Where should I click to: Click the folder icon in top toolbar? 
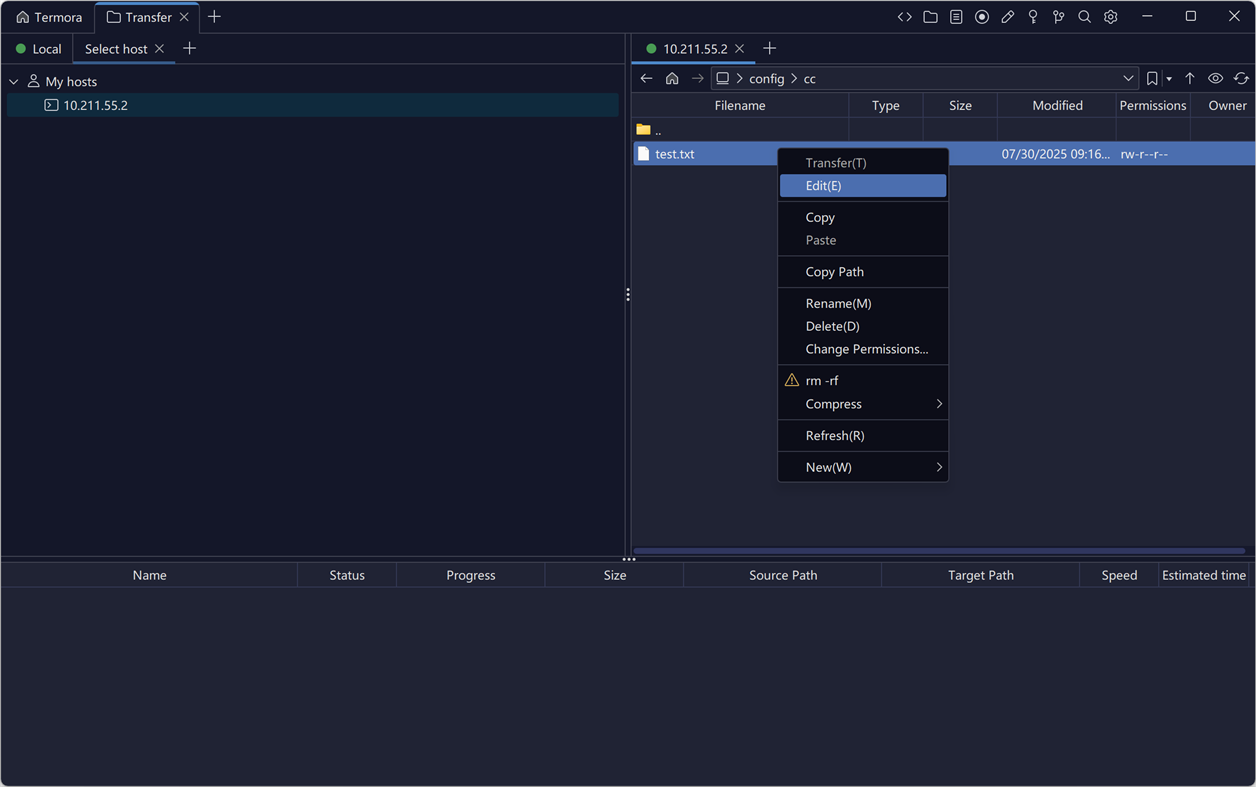point(931,17)
